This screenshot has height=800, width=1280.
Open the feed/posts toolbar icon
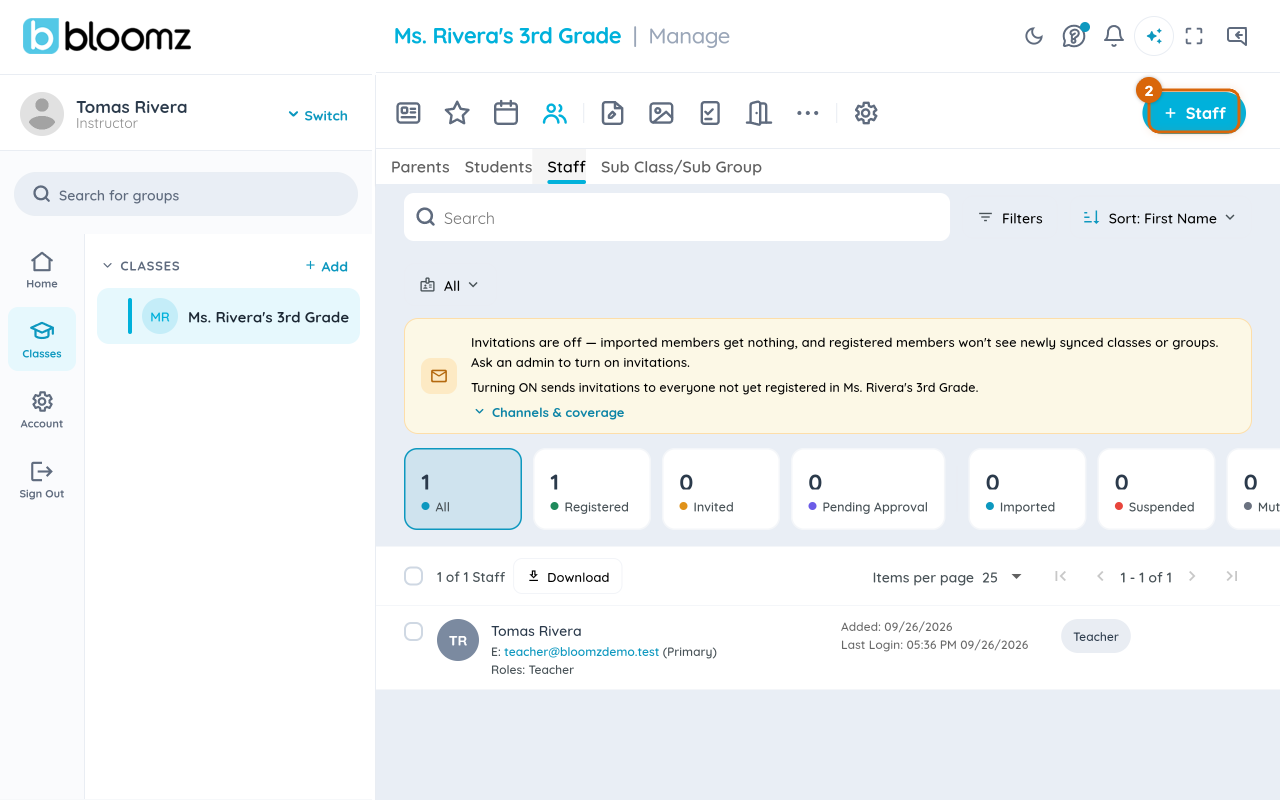point(408,113)
